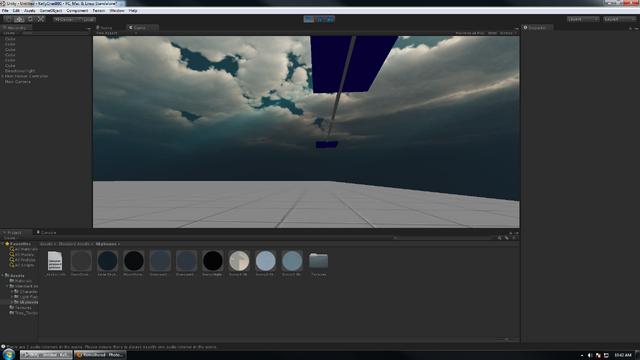The image size is (640, 360).
Task: Select the Overcast2 skybox material
Action: point(186,264)
